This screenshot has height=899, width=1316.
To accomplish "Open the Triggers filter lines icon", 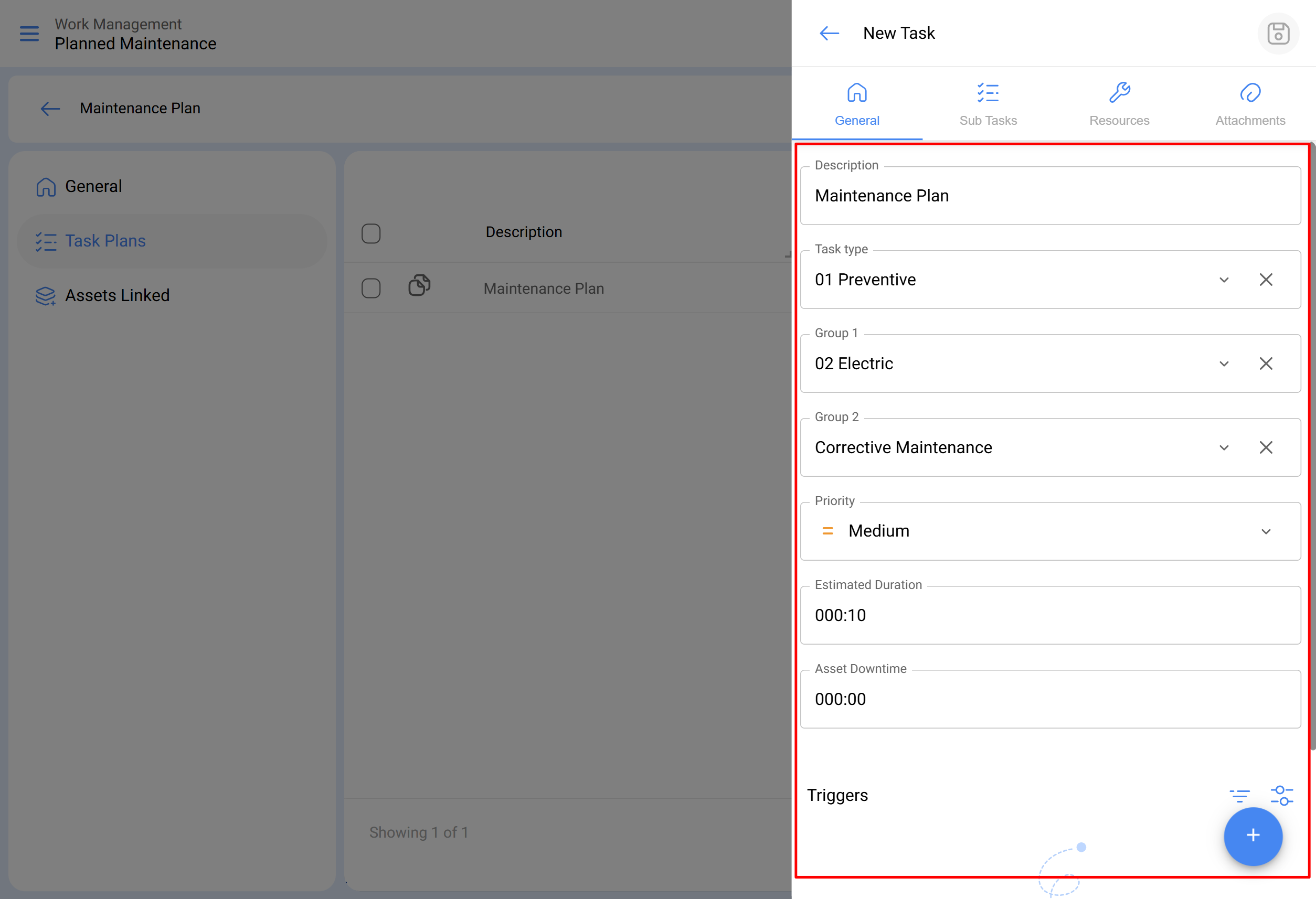I will 1239,795.
